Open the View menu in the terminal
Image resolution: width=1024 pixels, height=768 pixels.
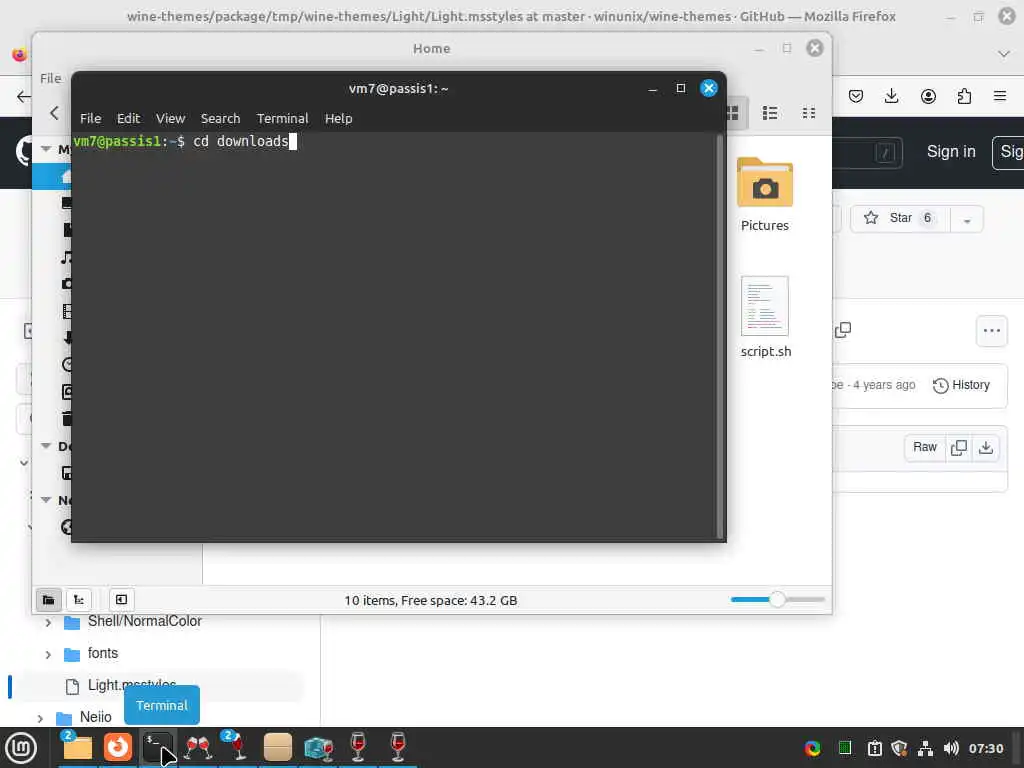(x=170, y=118)
